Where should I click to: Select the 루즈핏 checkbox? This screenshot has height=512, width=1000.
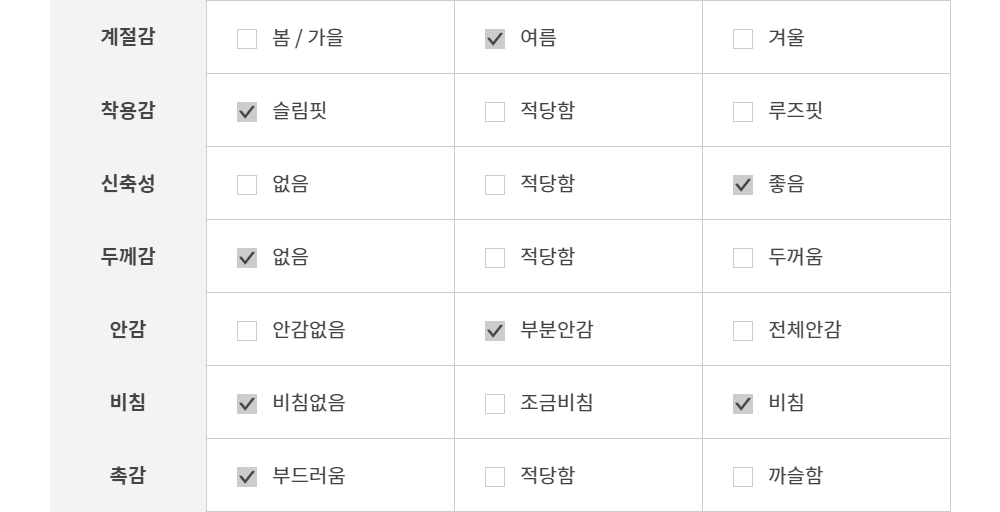tap(743, 112)
